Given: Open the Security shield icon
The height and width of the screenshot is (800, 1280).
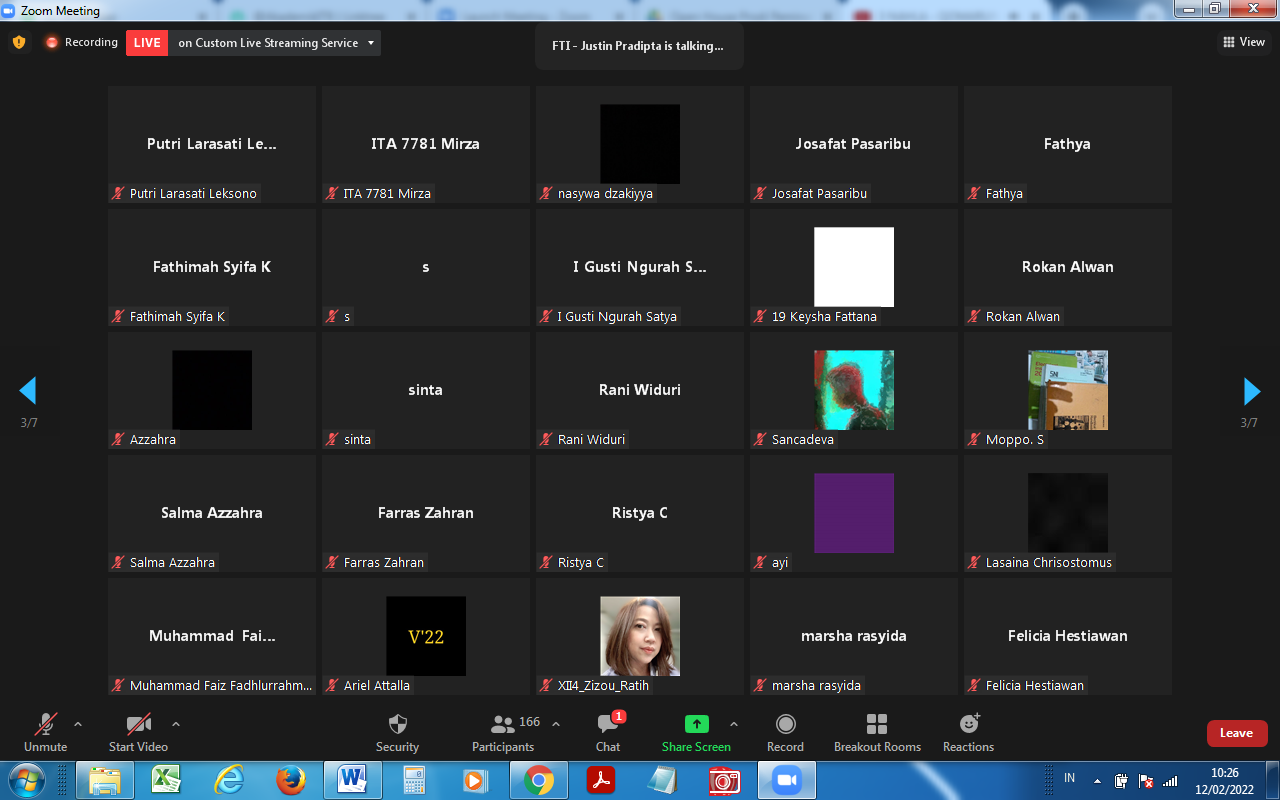Looking at the screenshot, I should click(x=397, y=725).
